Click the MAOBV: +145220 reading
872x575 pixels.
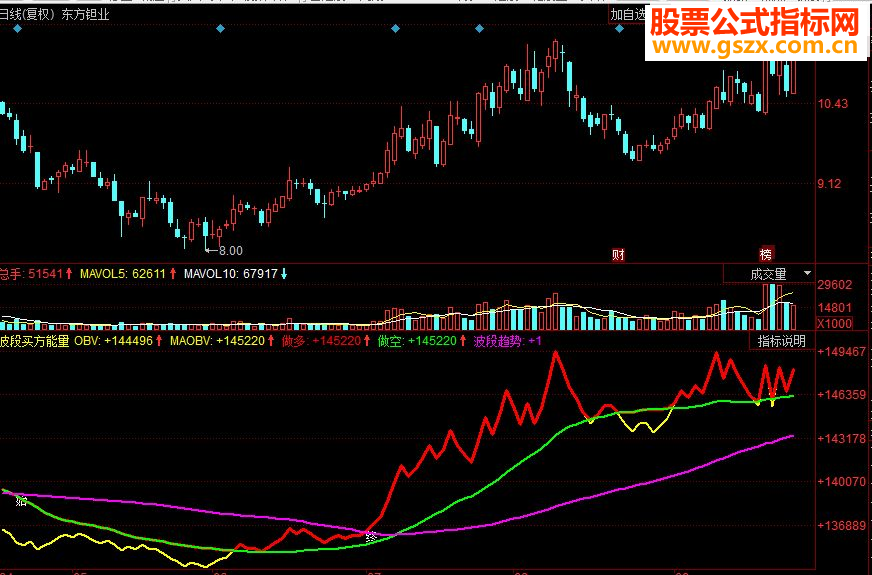[217, 341]
